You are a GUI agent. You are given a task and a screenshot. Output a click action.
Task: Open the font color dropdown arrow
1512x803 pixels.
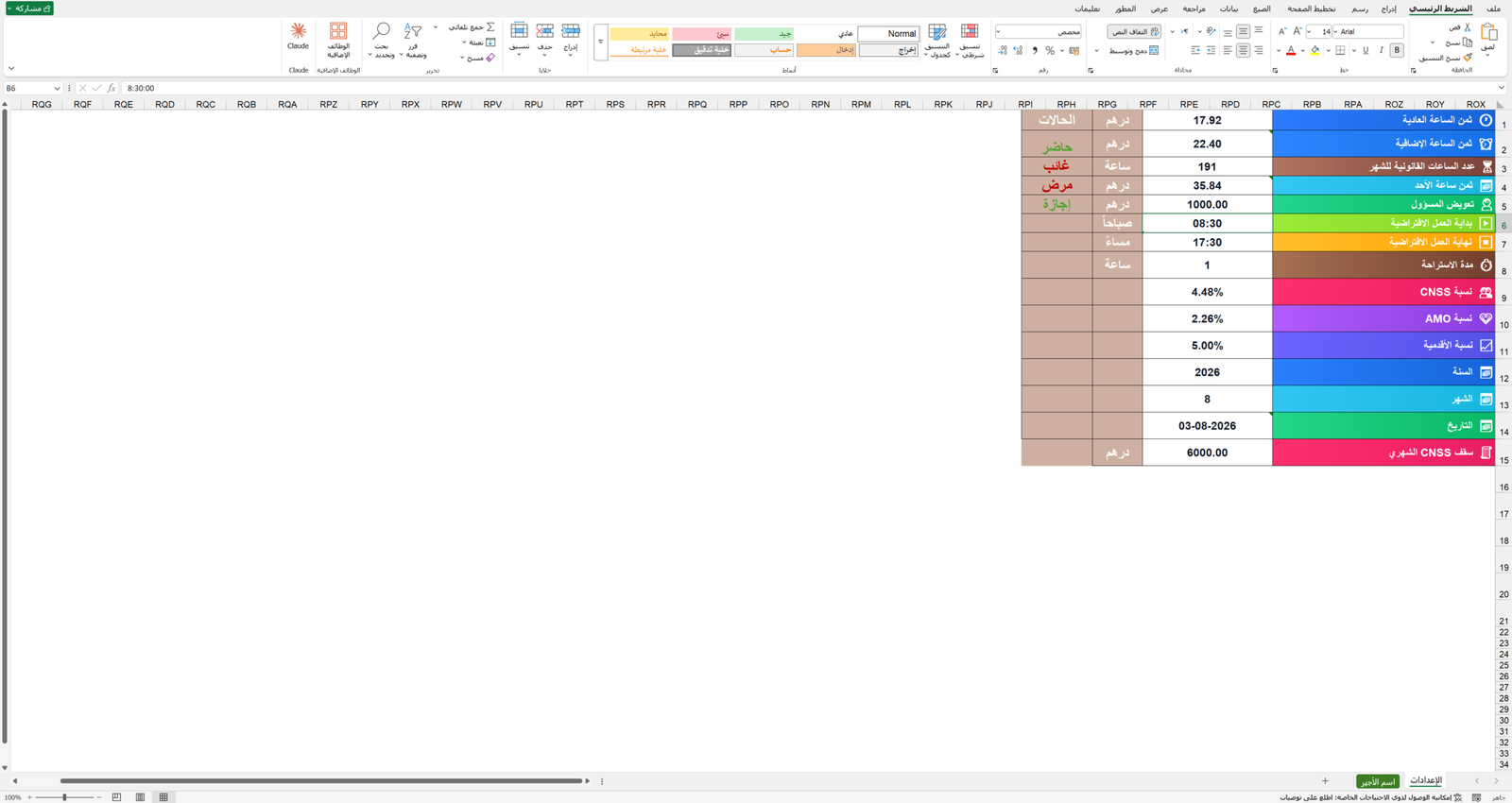(x=1279, y=50)
